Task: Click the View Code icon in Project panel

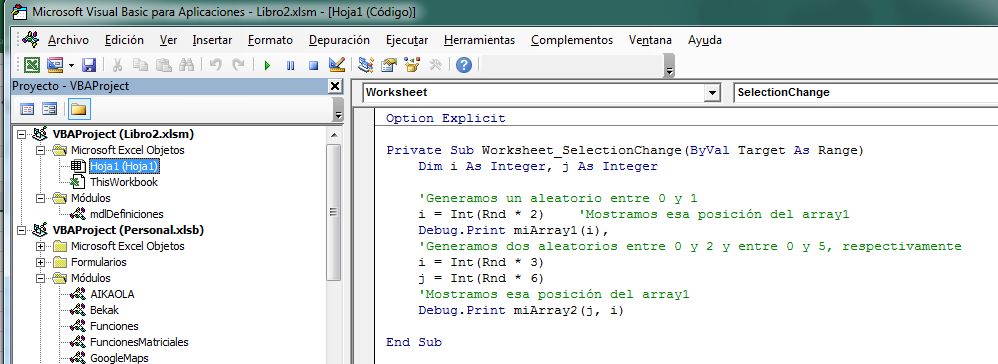Action: pyautogui.click(x=27, y=109)
